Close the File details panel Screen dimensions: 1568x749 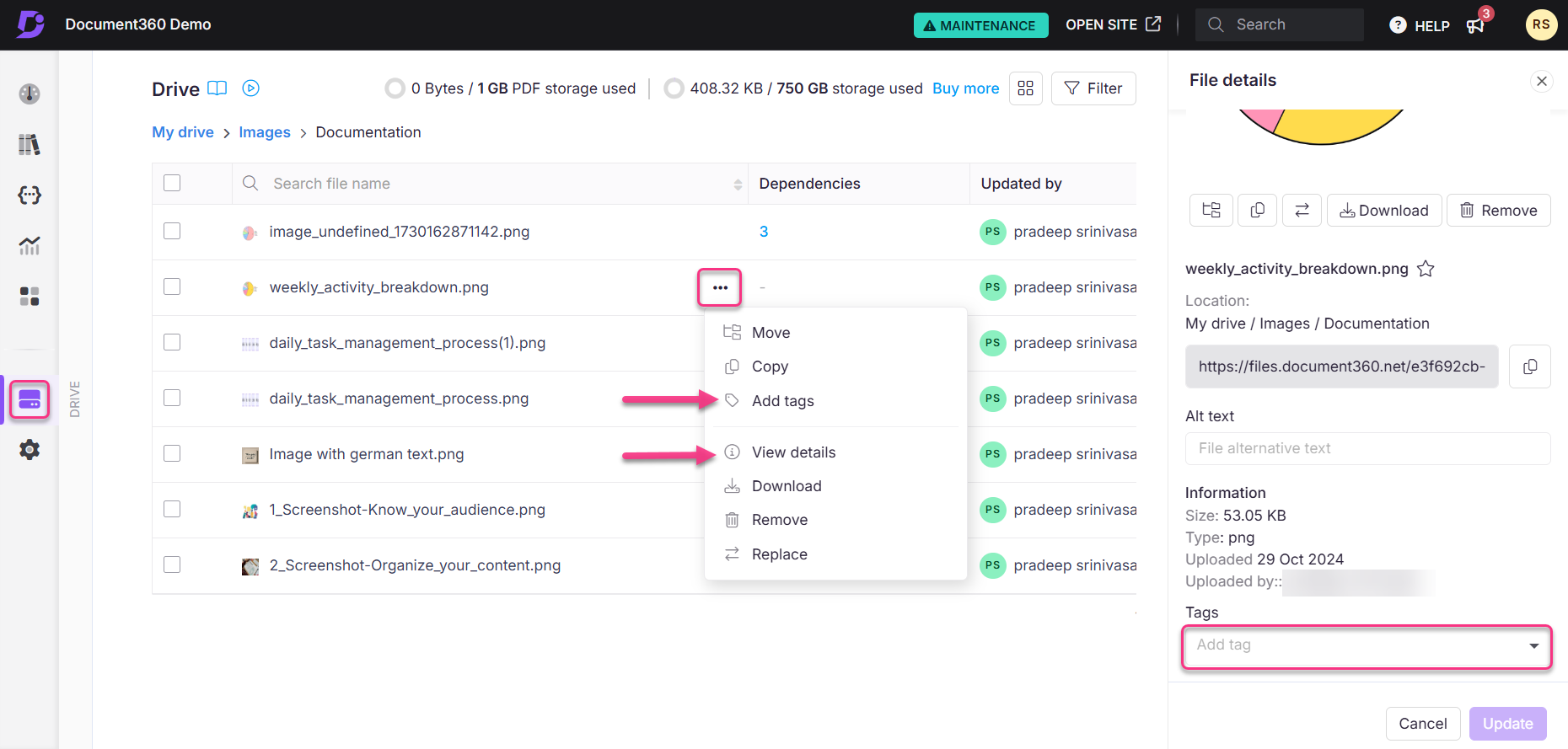(1542, 81)
